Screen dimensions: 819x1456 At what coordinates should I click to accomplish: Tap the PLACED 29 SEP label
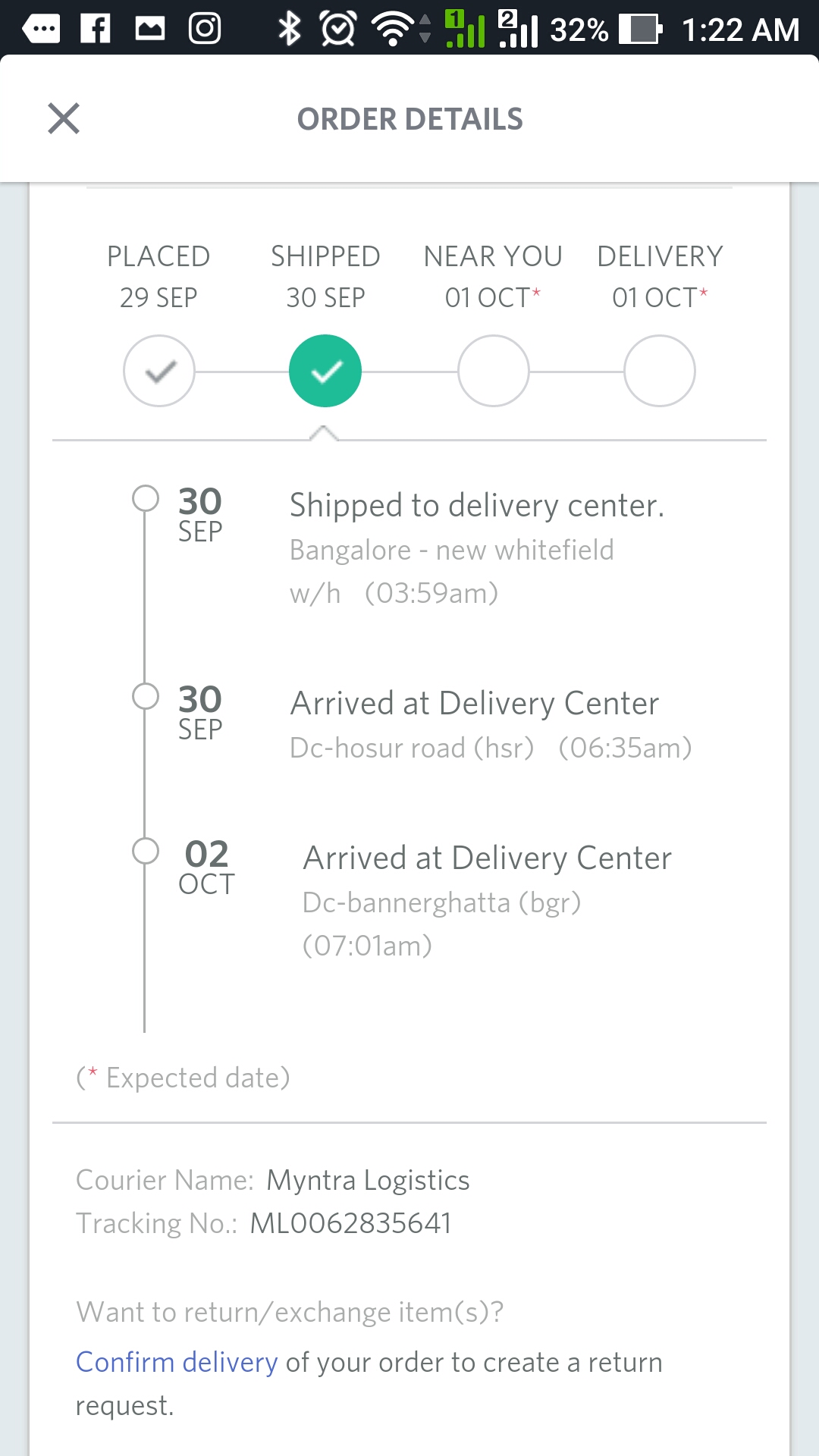click(x=158, y=276)
